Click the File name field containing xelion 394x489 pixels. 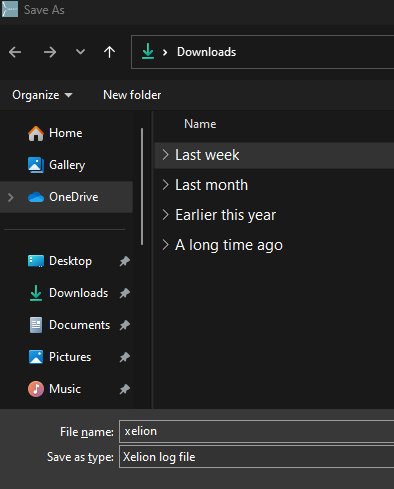pos(257,432)
